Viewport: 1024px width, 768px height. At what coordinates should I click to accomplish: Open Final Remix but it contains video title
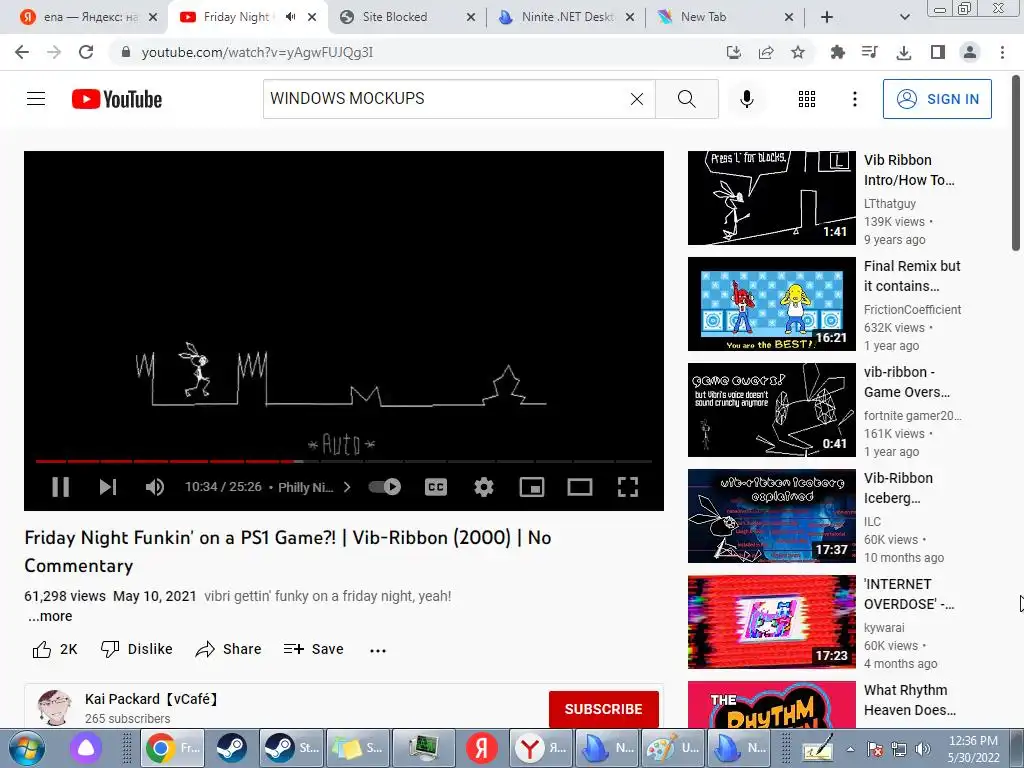pos(912,276)
